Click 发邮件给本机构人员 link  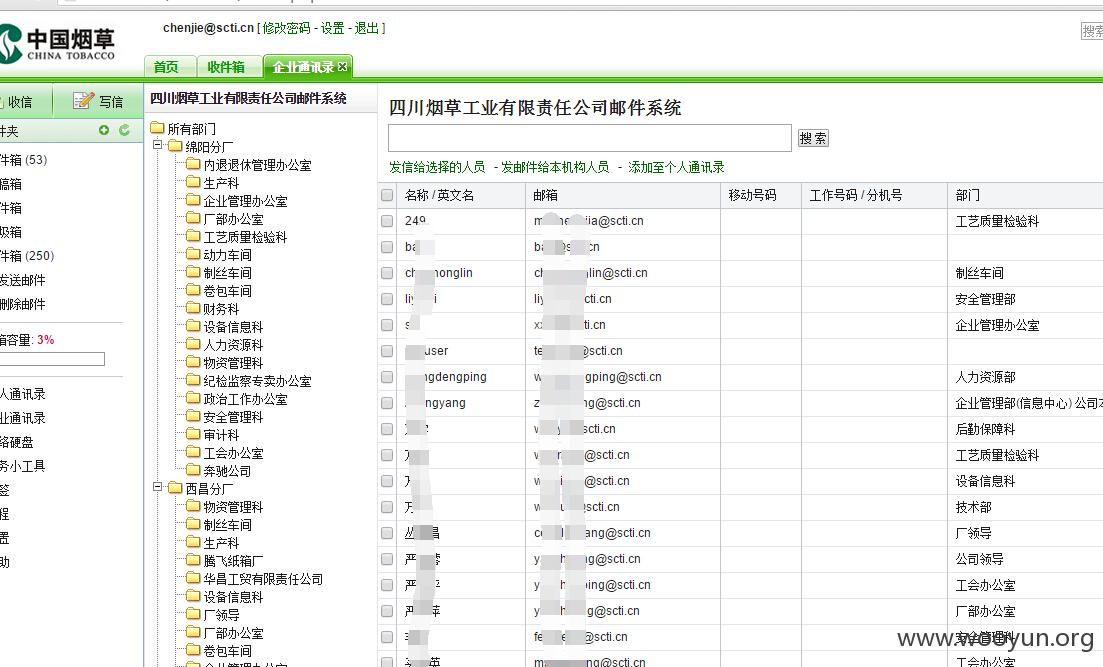pyautogui.click(x=555, y=167)
